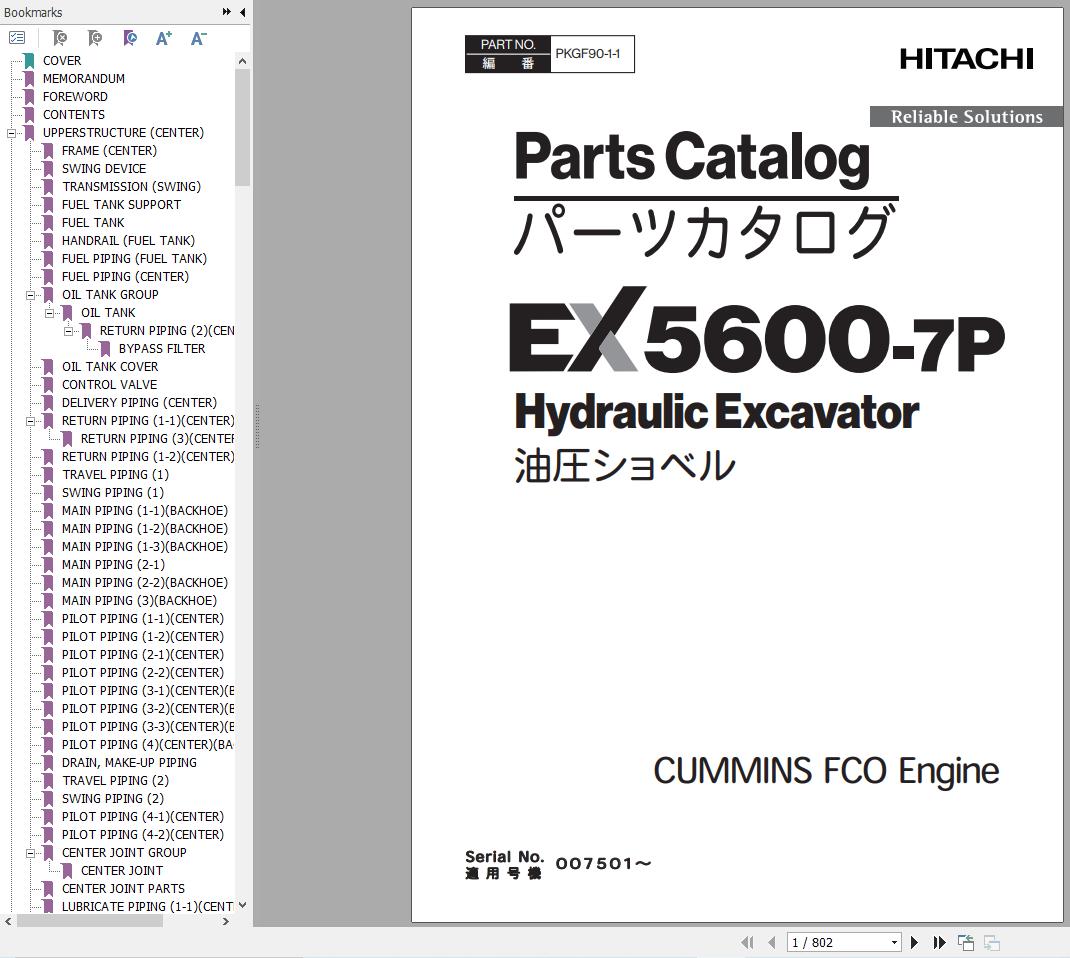Click the previous view icon in status bar
The width and height of the screenshot is (1070, 958).
[x=966, y=943]
